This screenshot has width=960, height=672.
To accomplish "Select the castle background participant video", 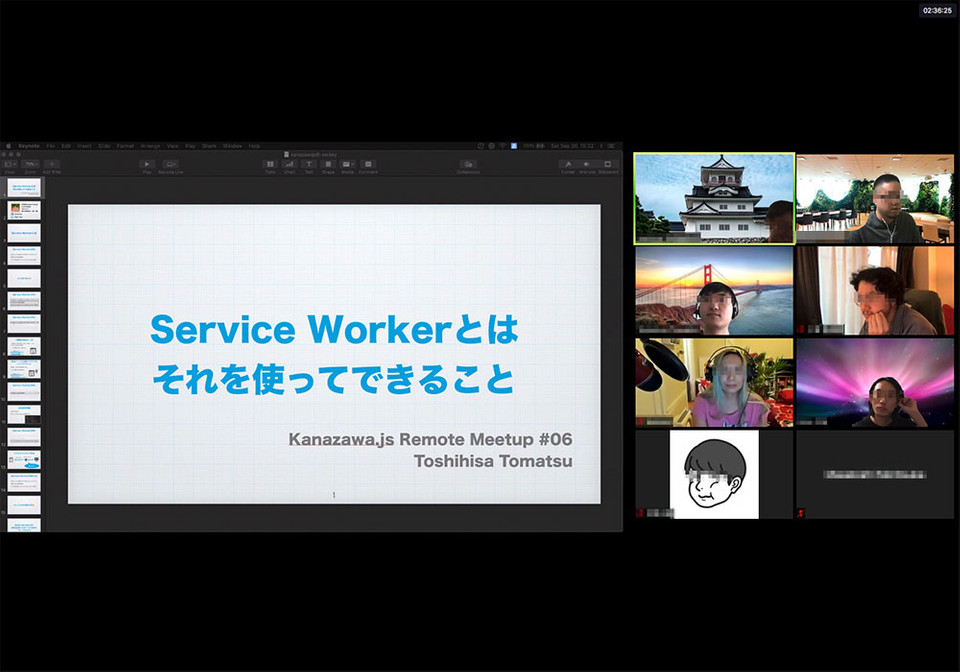I will pyautogui.click(x=714, y=198).
